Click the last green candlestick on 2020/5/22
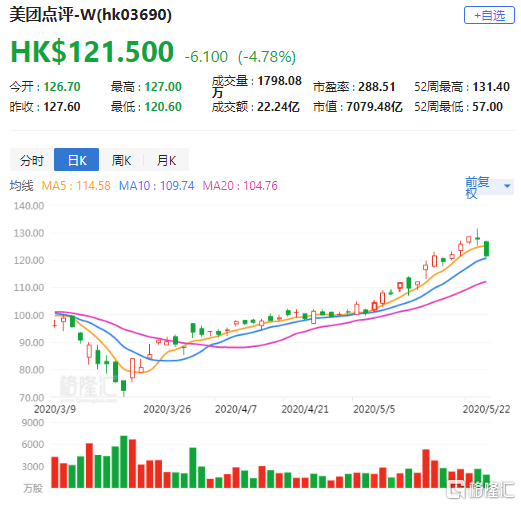 486,249
